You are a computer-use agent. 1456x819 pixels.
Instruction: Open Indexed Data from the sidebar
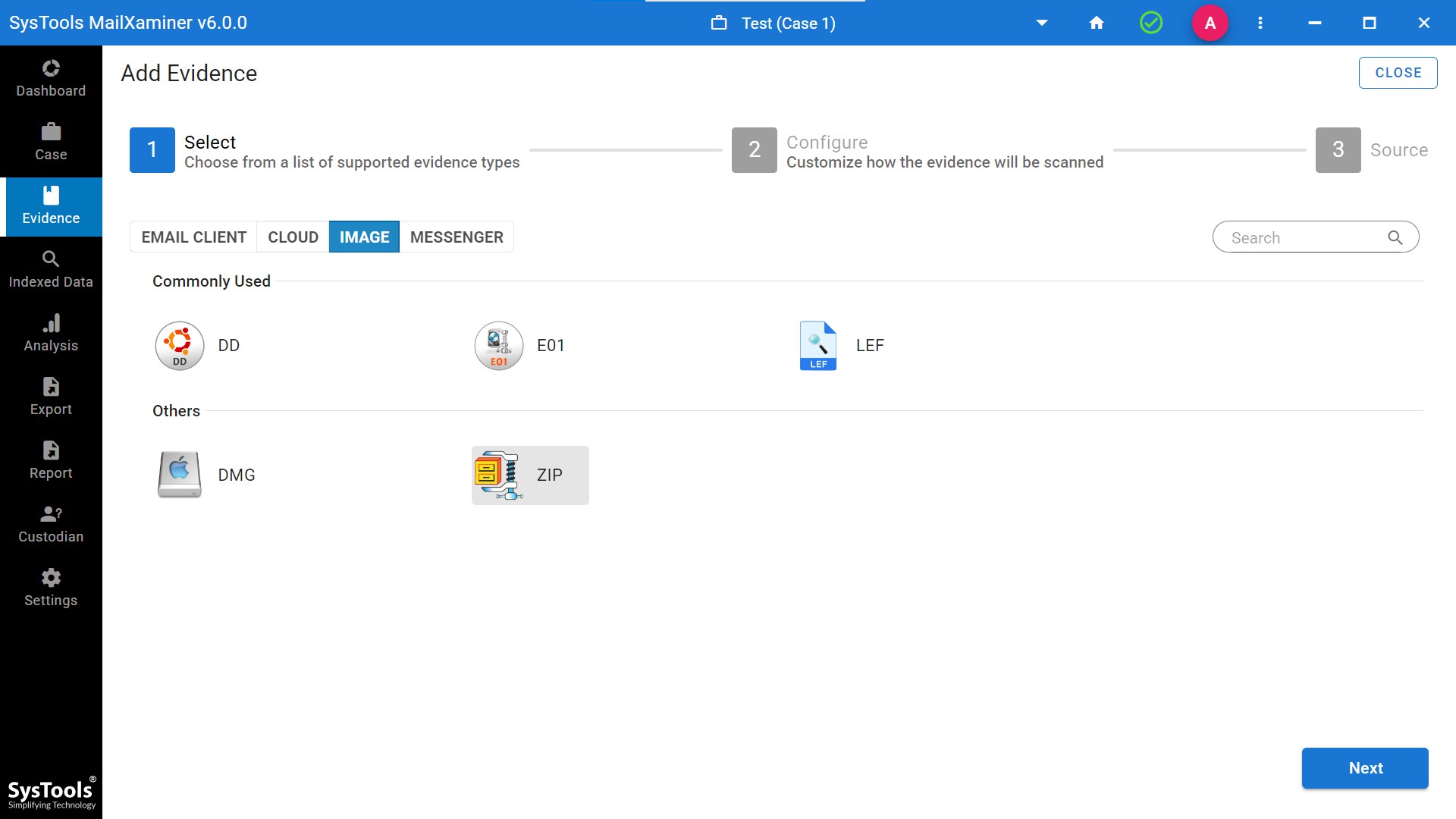[x=51, y=268]
